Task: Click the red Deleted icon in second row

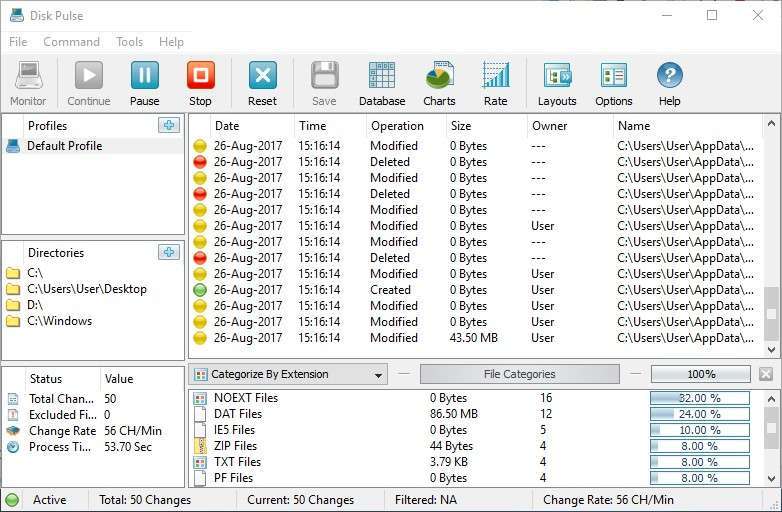Action: pos(199,162)
